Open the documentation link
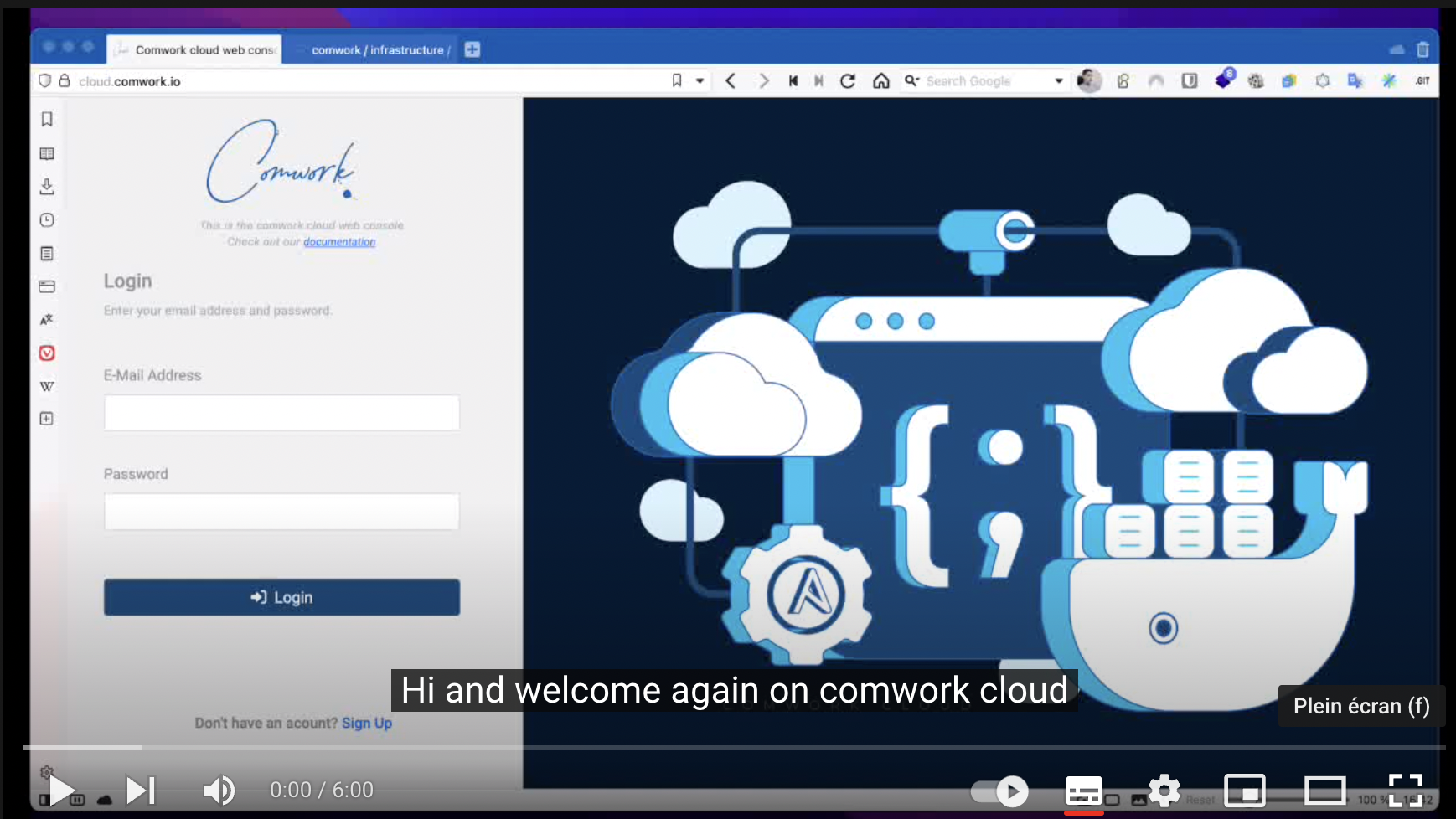This screenshot has height=819, width=1456. pyautogui.click(x=339, y=241)
